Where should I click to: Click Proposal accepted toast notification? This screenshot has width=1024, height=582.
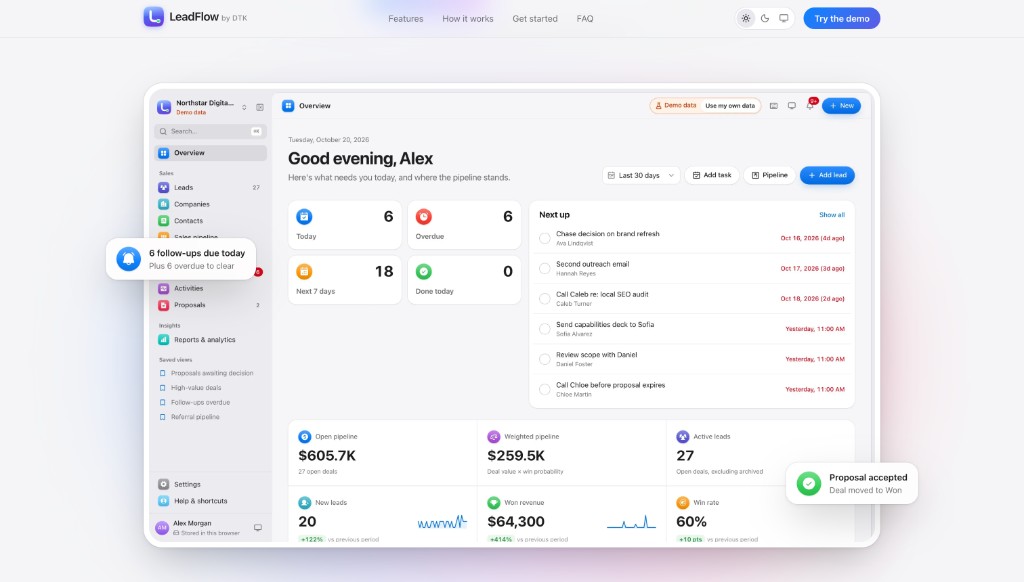click(x=852, y=483)
